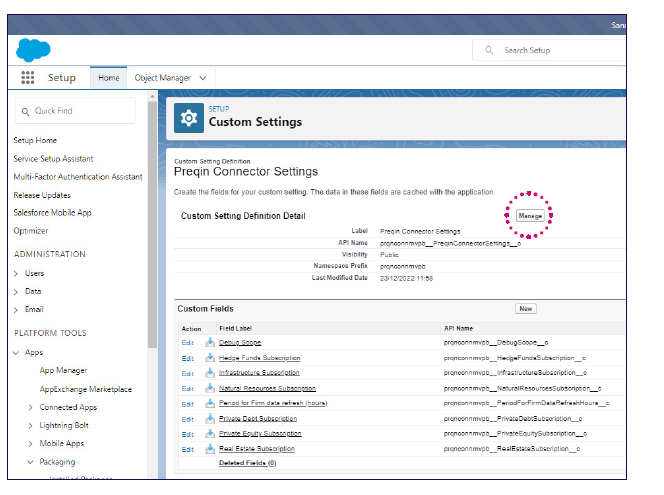Click download icon for Infrastructure Subscription

point(210,373)
